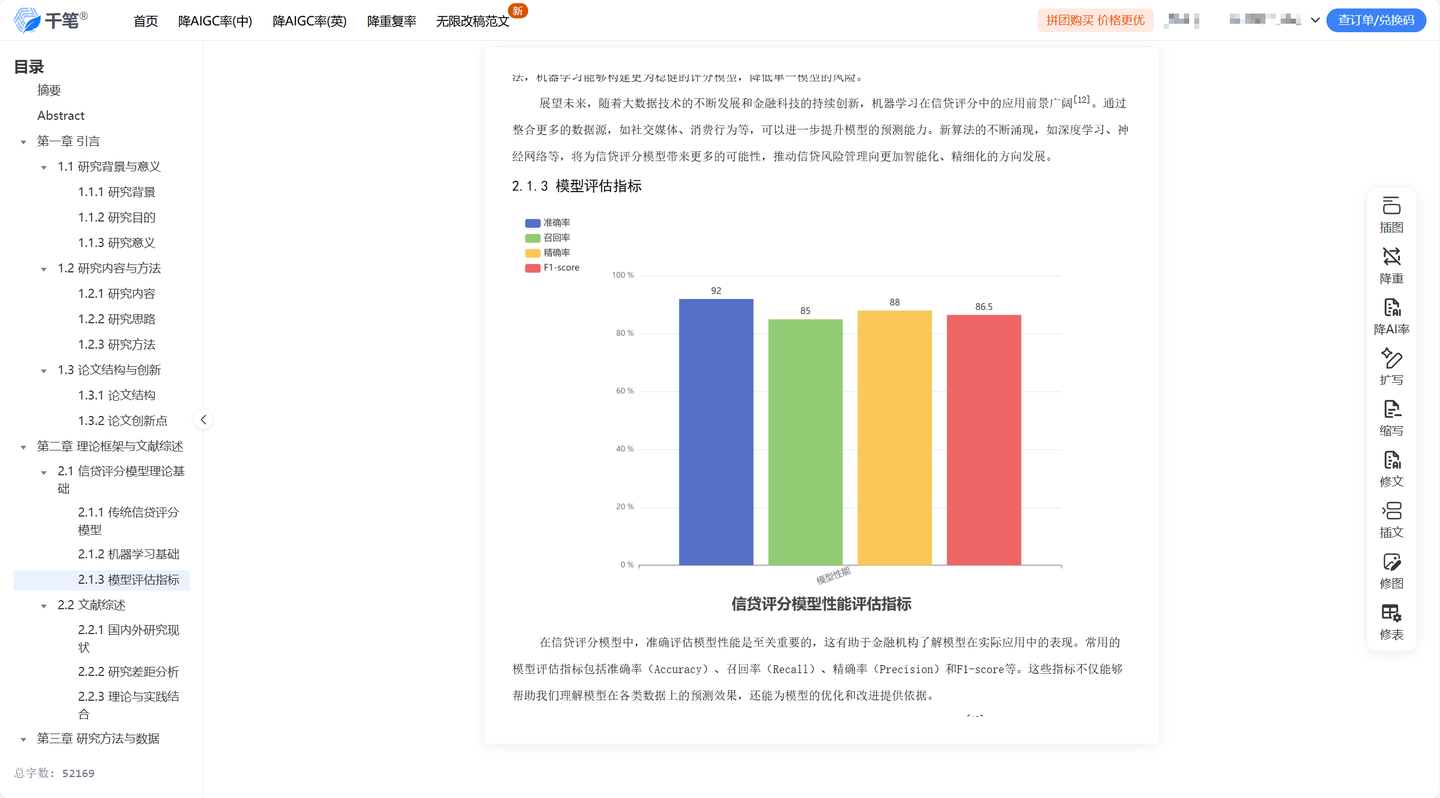Collapse the 1.1 研究背景与意义 section
The image size is (1440, 798).
coord(44,167)
